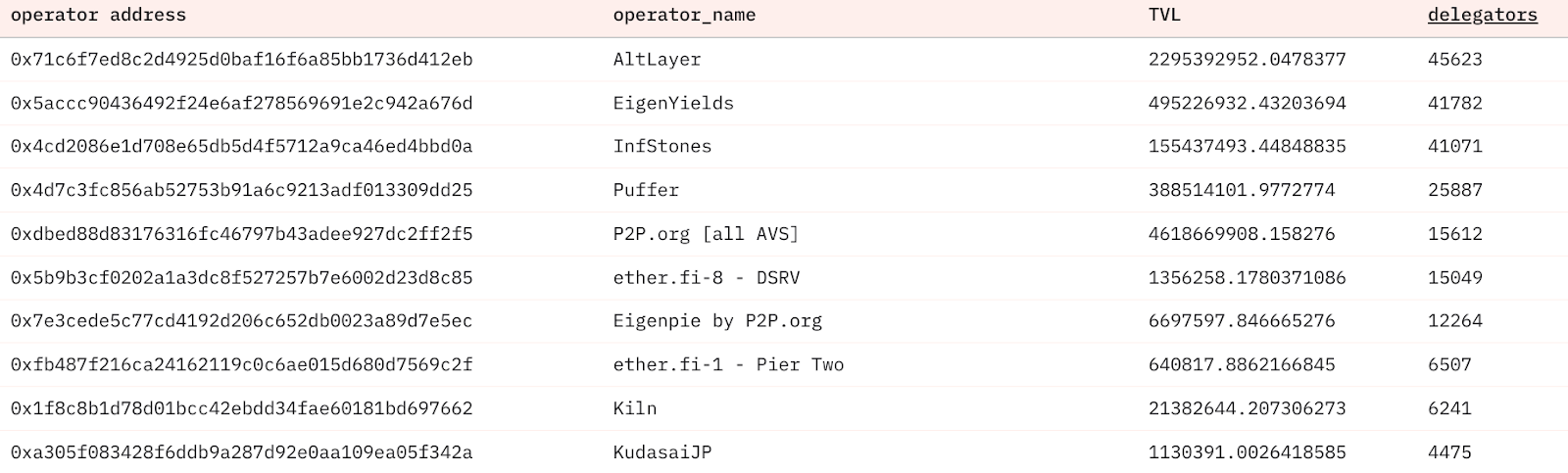Screen dimensions: 1568x473
Task: Click KudasaiJP's delegators value 4475
Action: (1449, 451)
